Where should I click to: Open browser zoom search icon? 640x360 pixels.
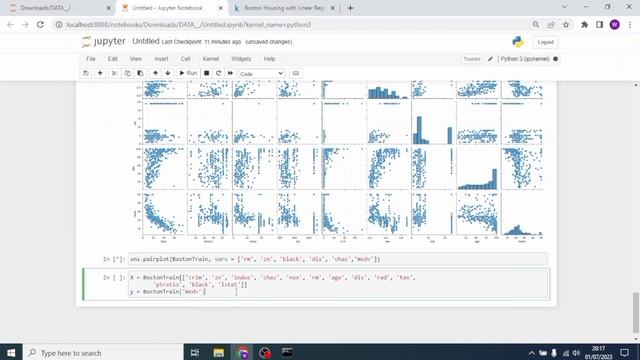pos(536,25)
